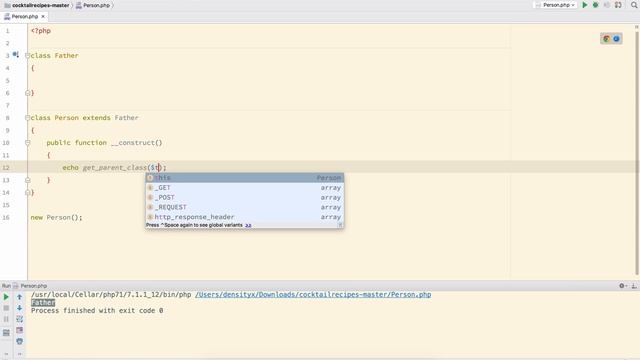The height and width of the screenshot is (360, 640).
Task: Collapse the class Person fold marker
Action: coord(27,118)
